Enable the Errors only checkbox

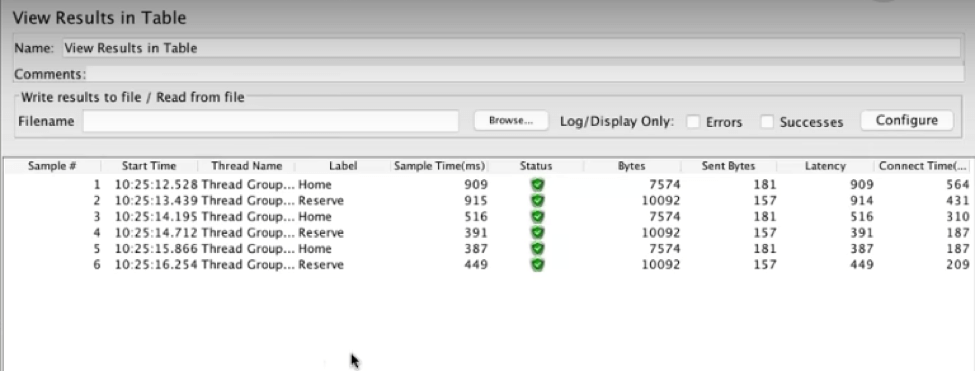(693, 122)
